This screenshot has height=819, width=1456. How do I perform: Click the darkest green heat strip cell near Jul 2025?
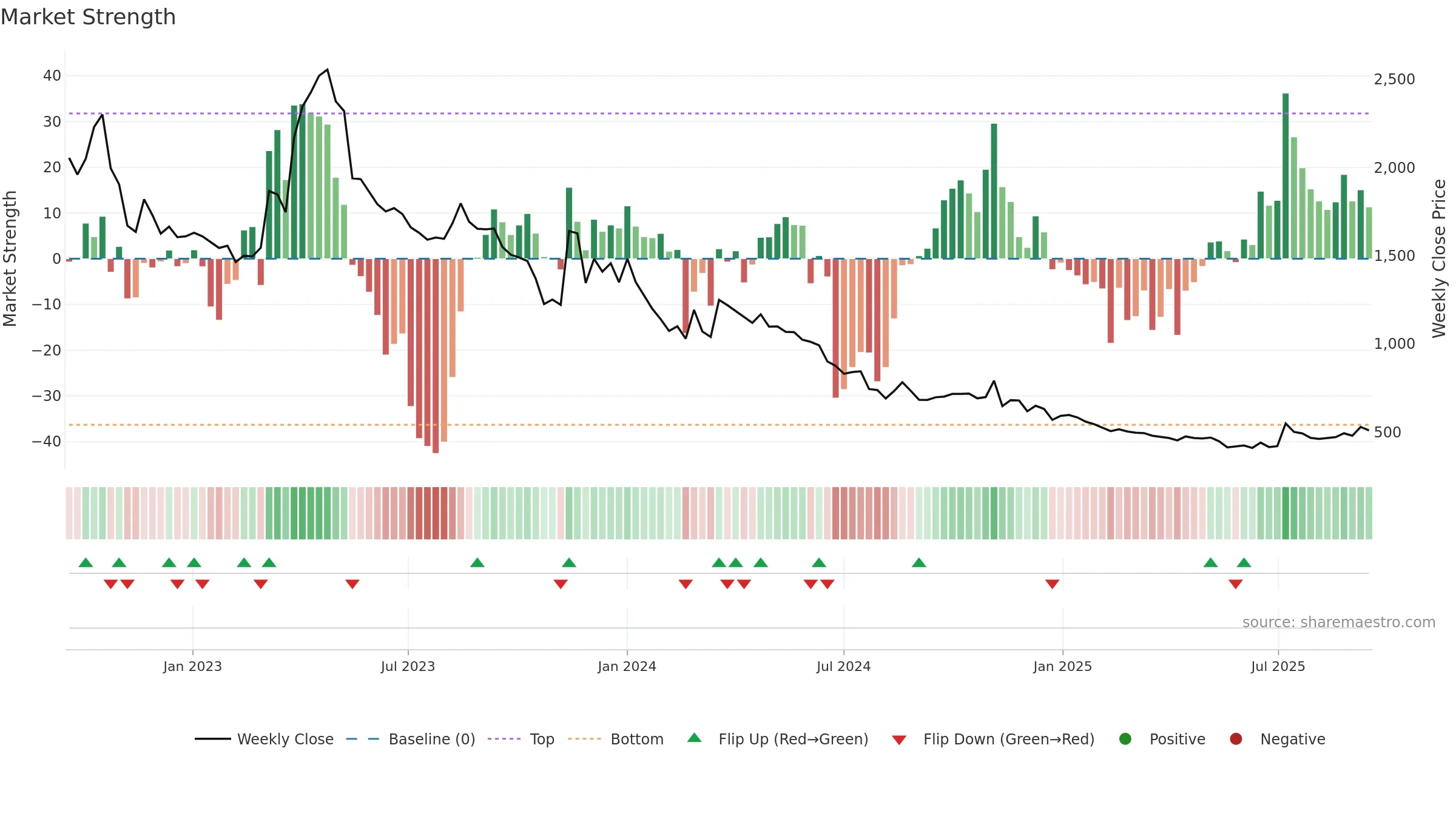tap(1286, 513)
